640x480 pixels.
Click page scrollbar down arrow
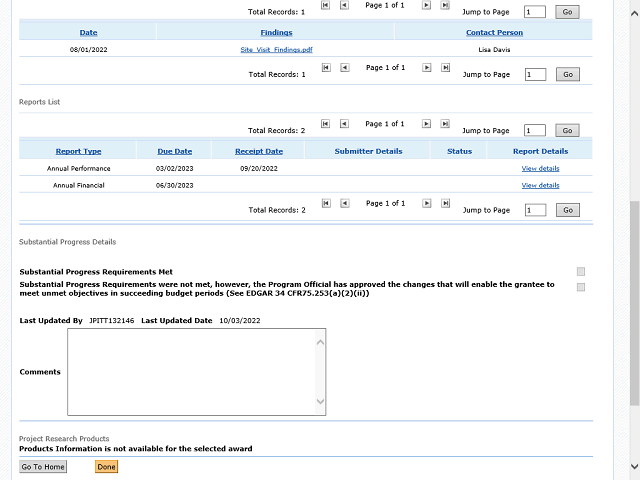click(634, 466)
